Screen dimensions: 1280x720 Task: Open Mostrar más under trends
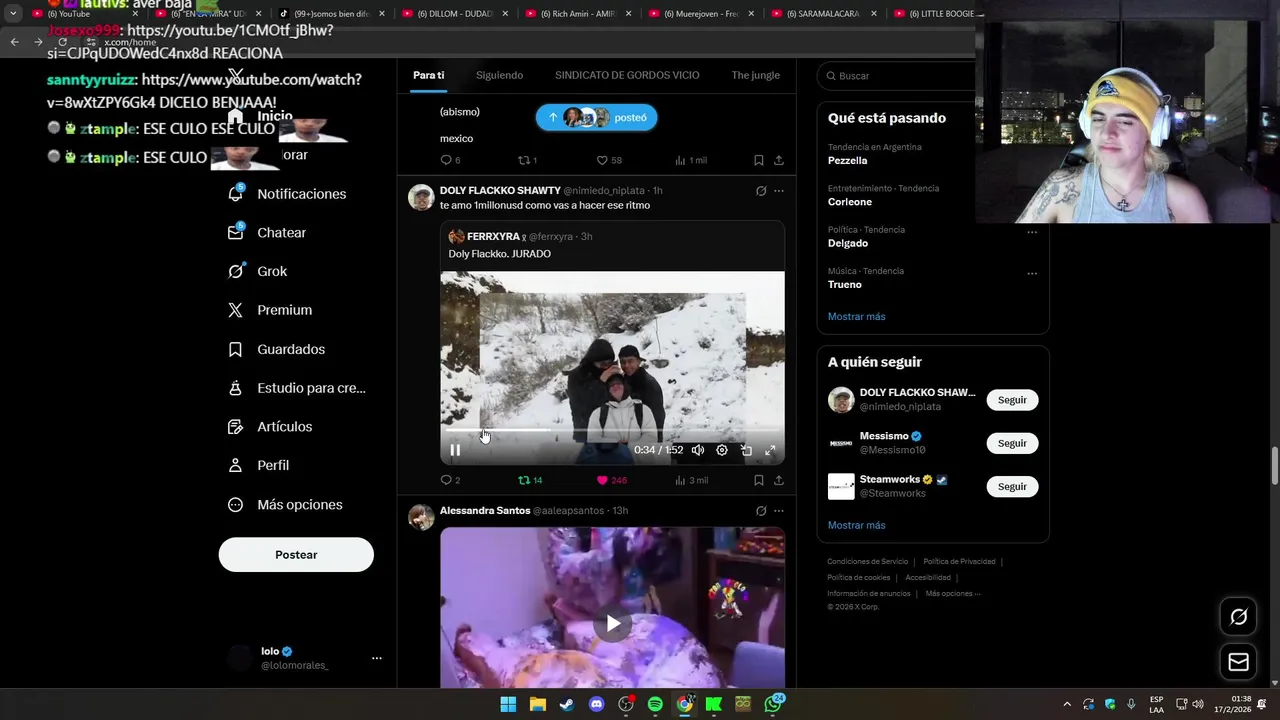point(856,317)
